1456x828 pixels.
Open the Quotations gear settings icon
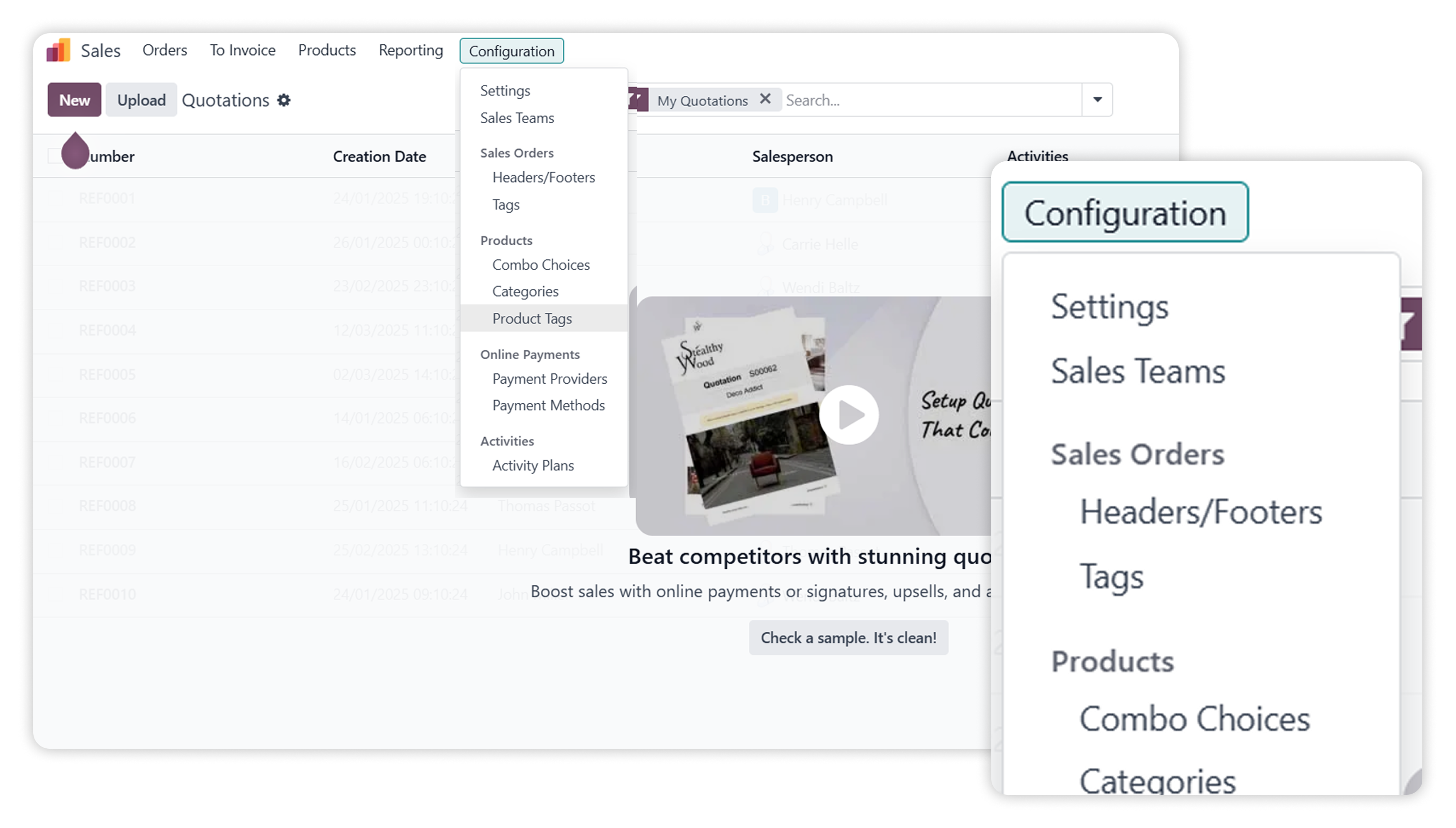[x=284, y=101]
